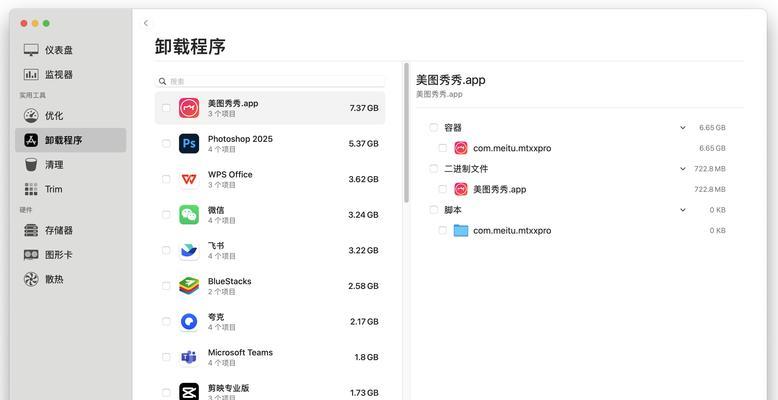This screenshot has width=778, height=400.
Task: Click the 剪映专业版 app icon
Action: point(189,392)
